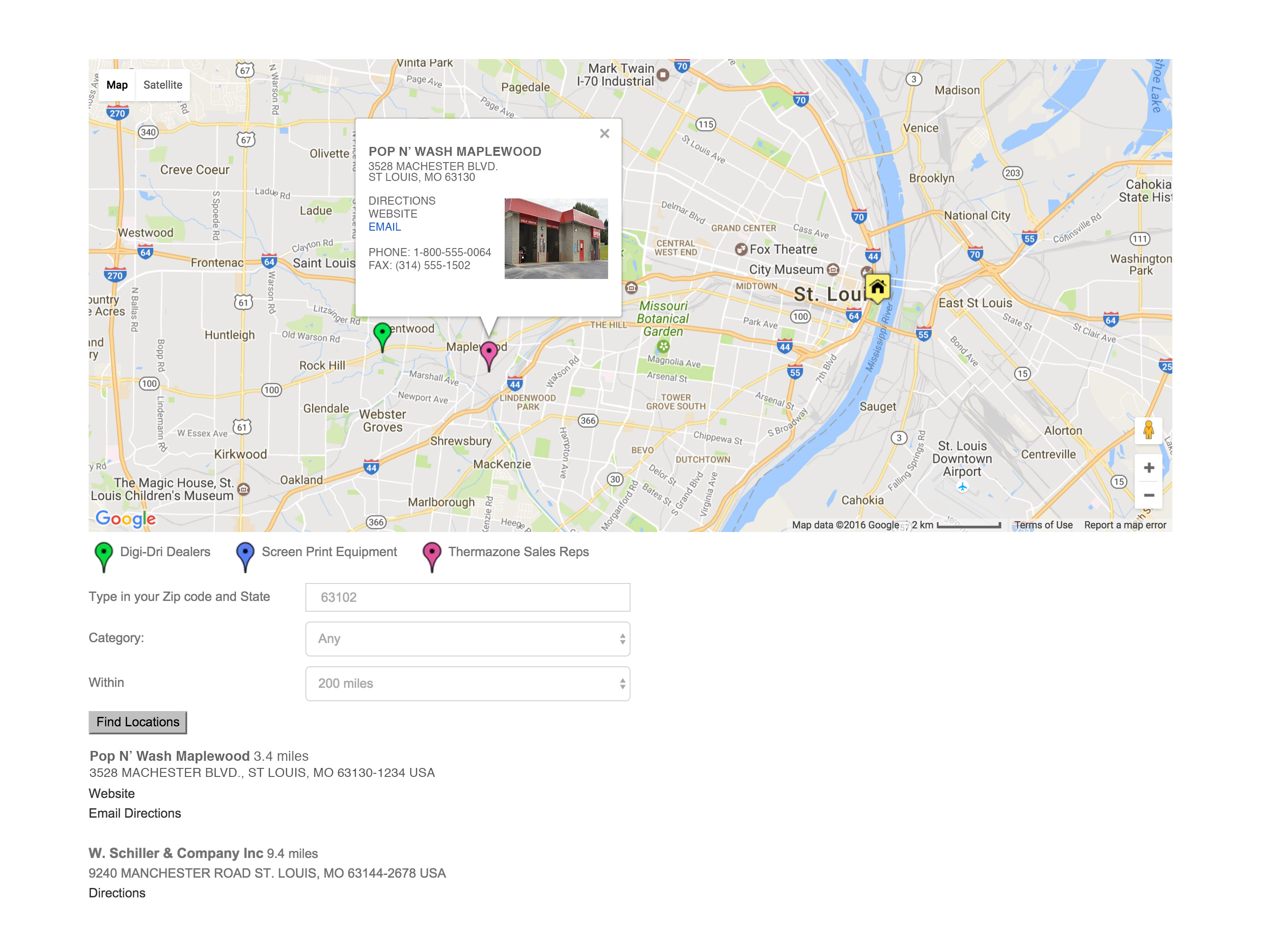Click the 9240 MANCHESTER ROAD address text
Image resolution: width=1261 pixels, height=952 pixels.
(267, 873)
